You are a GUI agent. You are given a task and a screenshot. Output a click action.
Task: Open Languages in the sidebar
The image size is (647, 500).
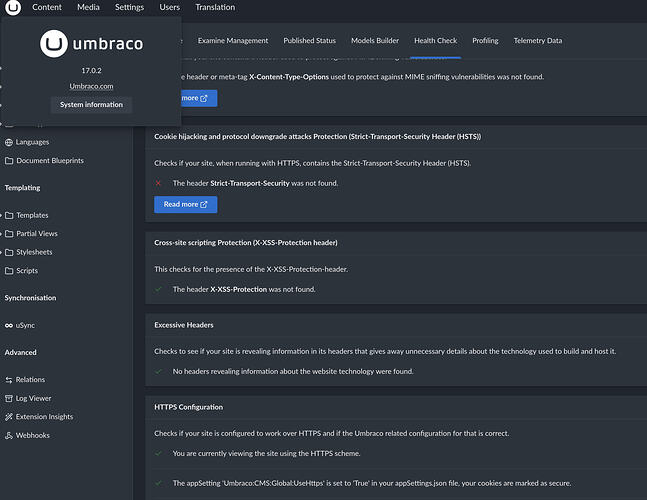click(32, 142)
